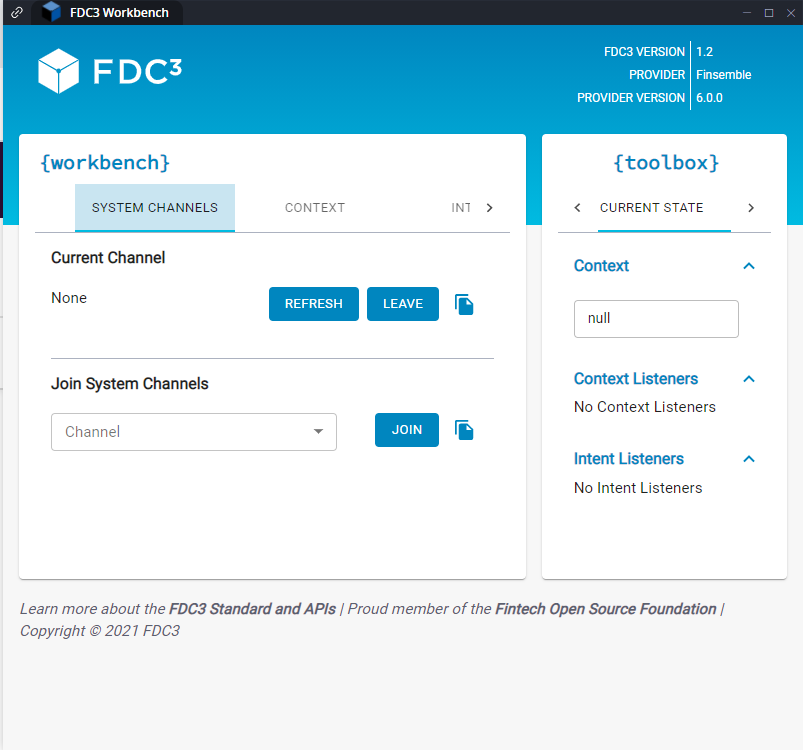Screen dimensions: 803x750
Task: Join the selected system channel
Action: (407, 430)
